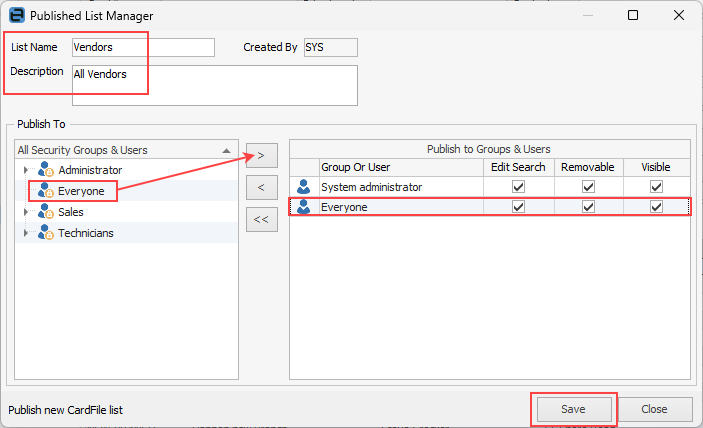
Task: Expand the Technicians group node
Action: 26,233
